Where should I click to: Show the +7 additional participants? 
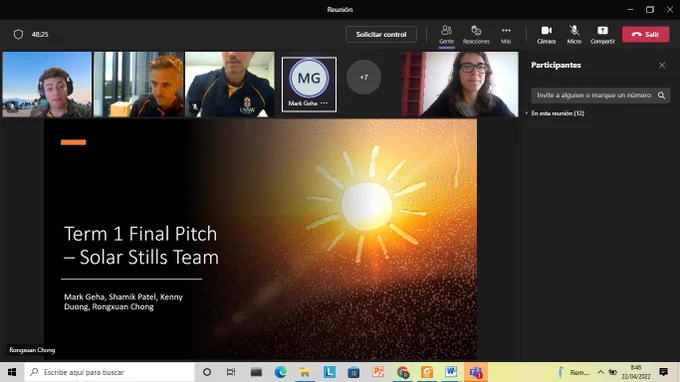(x=363, y=77)
